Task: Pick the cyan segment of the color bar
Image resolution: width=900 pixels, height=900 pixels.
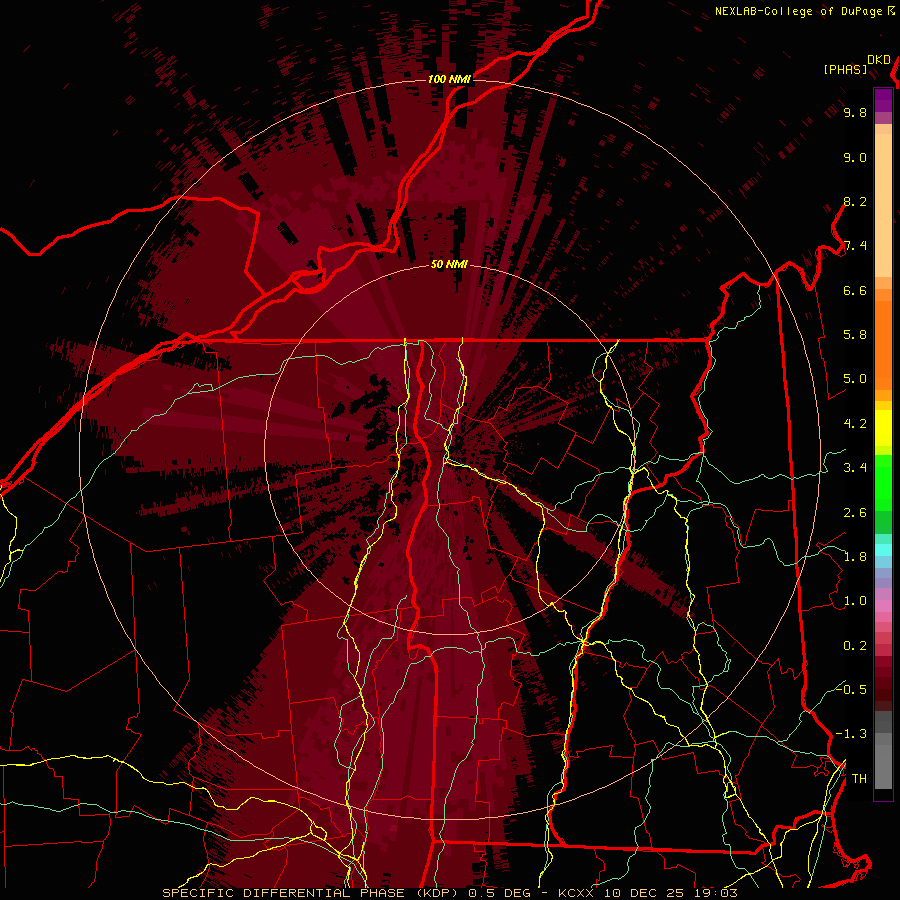Action: (x=883, y=550)
